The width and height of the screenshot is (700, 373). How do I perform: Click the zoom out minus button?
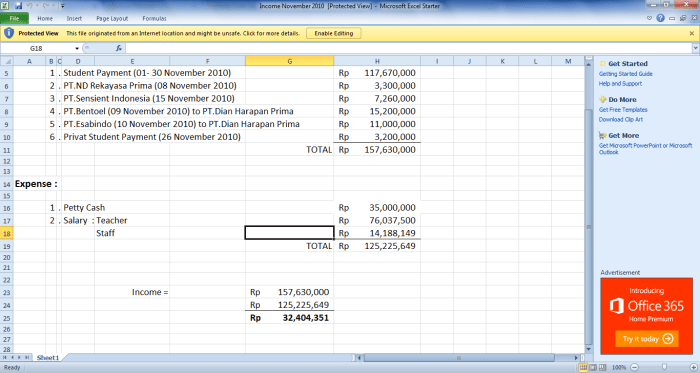634,367
